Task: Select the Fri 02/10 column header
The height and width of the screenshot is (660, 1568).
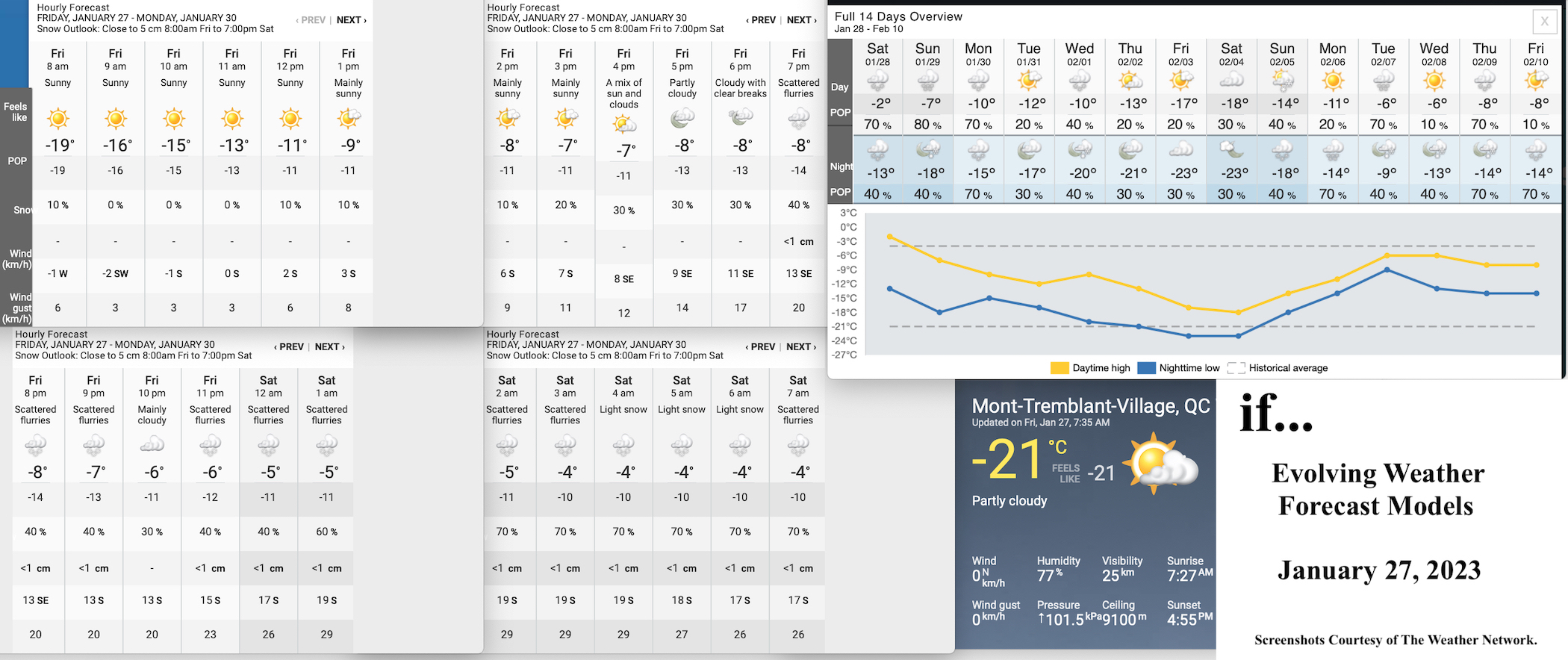Action: (1535, 55)
